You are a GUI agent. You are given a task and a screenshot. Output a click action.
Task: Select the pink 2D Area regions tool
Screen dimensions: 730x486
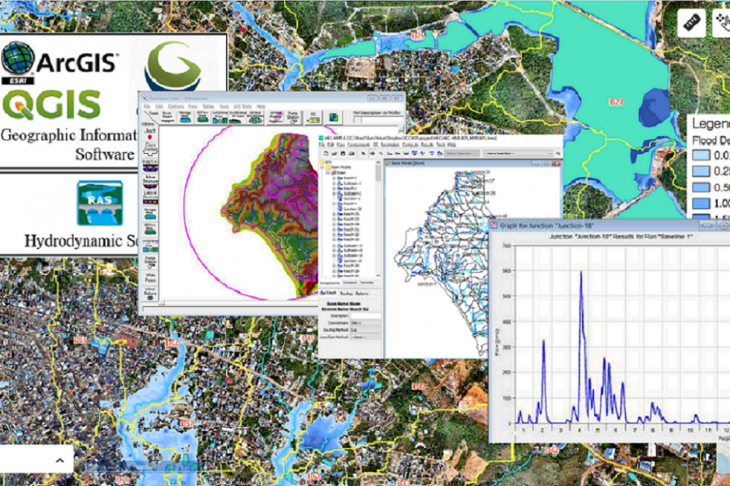275,117
